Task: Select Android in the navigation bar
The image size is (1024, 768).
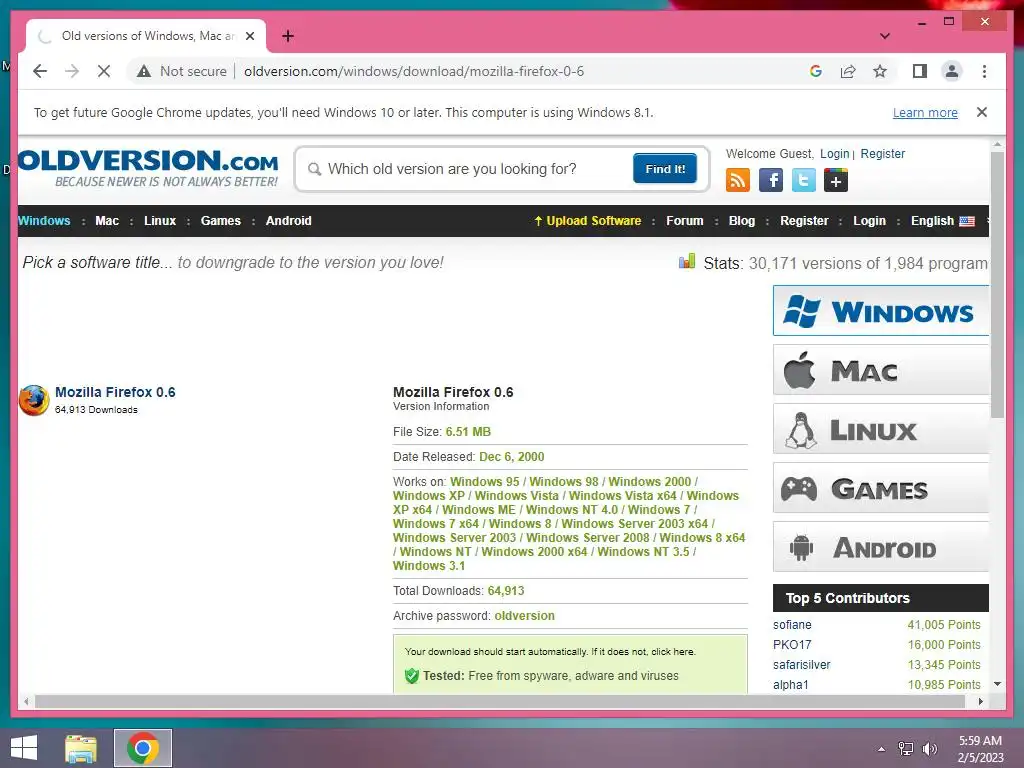Action: point(289,221)
